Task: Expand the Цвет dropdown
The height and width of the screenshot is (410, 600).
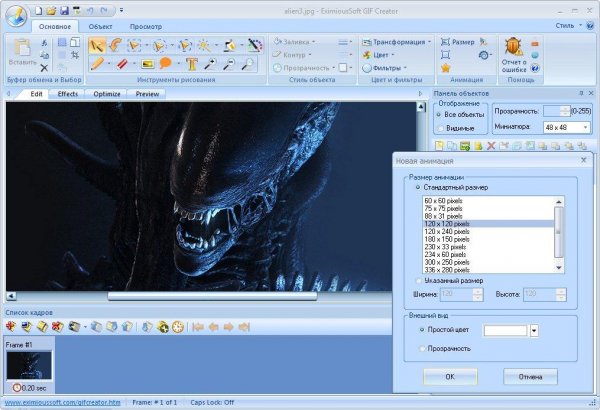Action: tap(378, 55)
